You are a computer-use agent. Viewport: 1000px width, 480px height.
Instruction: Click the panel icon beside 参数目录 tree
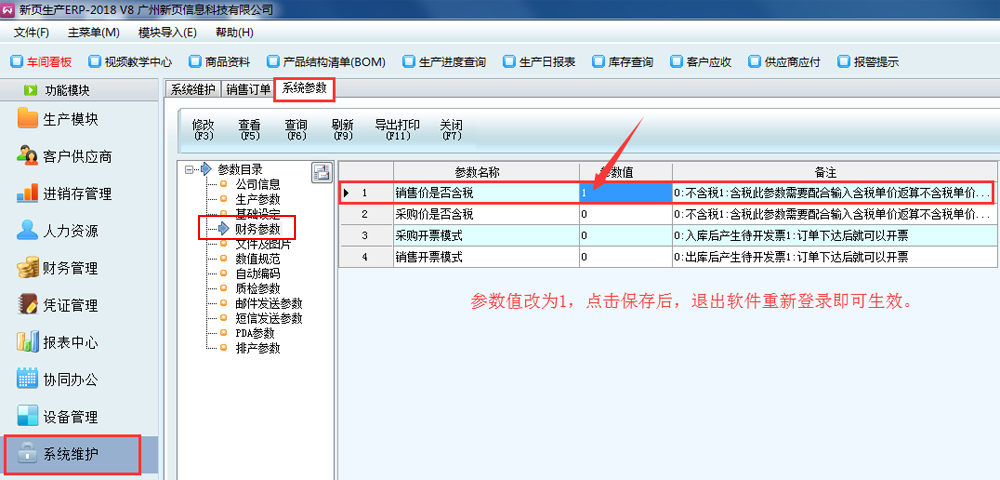tap(321, 172)
